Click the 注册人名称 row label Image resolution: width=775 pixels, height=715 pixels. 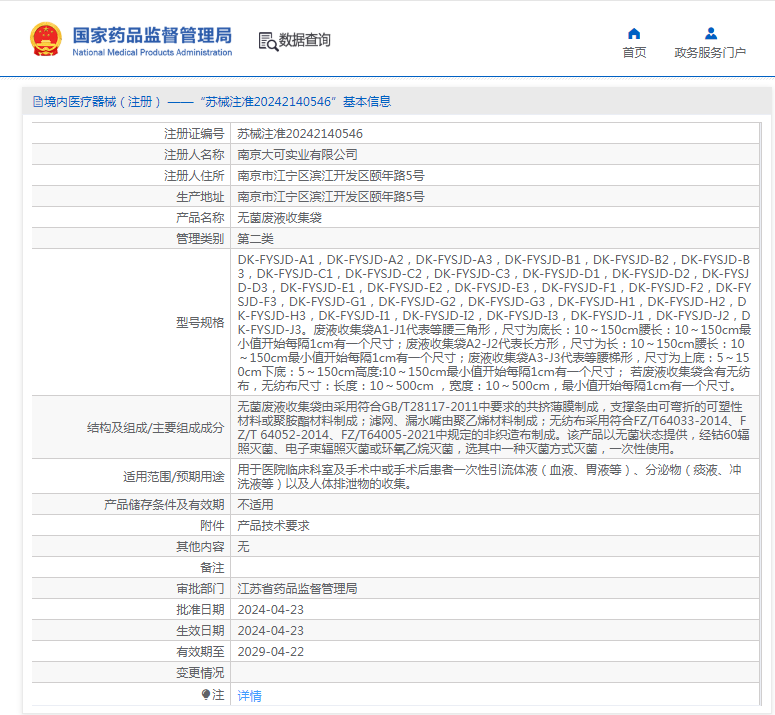[194, 155]
